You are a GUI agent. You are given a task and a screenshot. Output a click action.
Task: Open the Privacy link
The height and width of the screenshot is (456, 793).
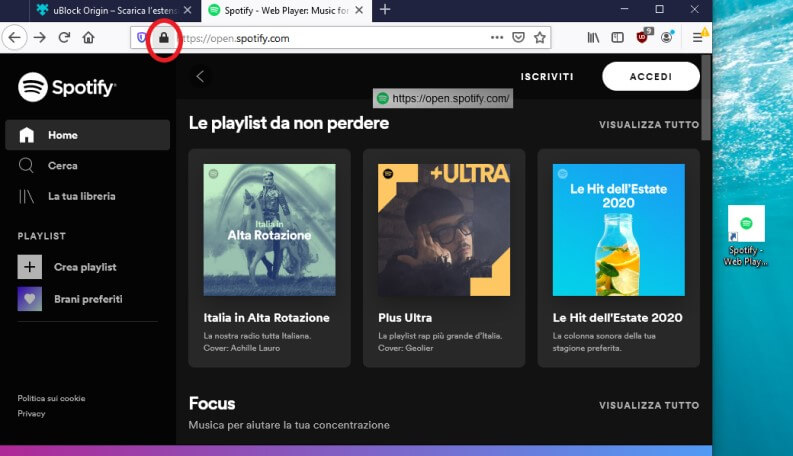point(31,414)
